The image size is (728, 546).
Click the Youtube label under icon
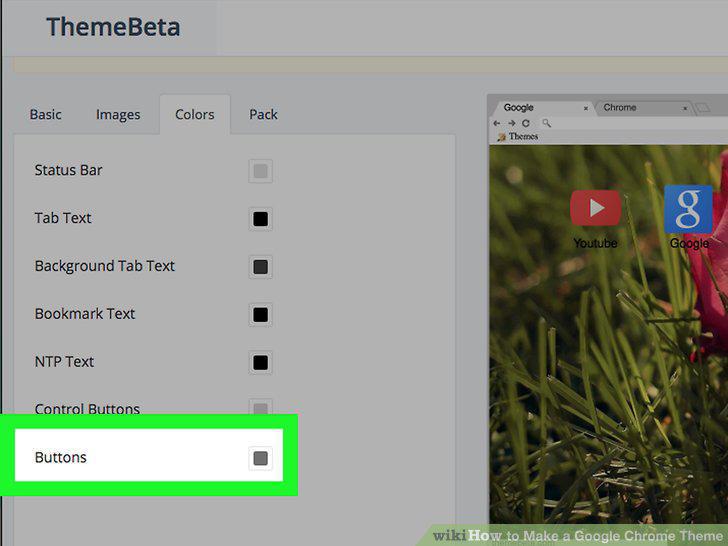595,243
